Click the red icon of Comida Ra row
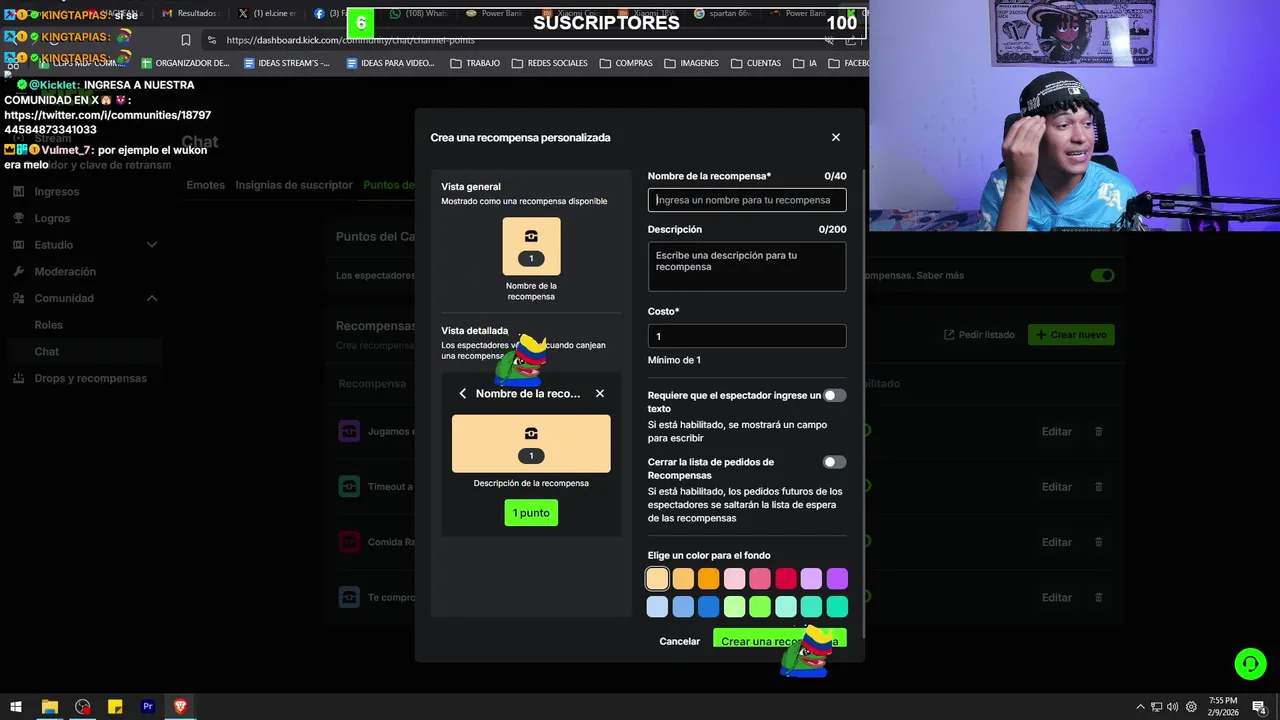1280x720 pixels. coord(349,542)
